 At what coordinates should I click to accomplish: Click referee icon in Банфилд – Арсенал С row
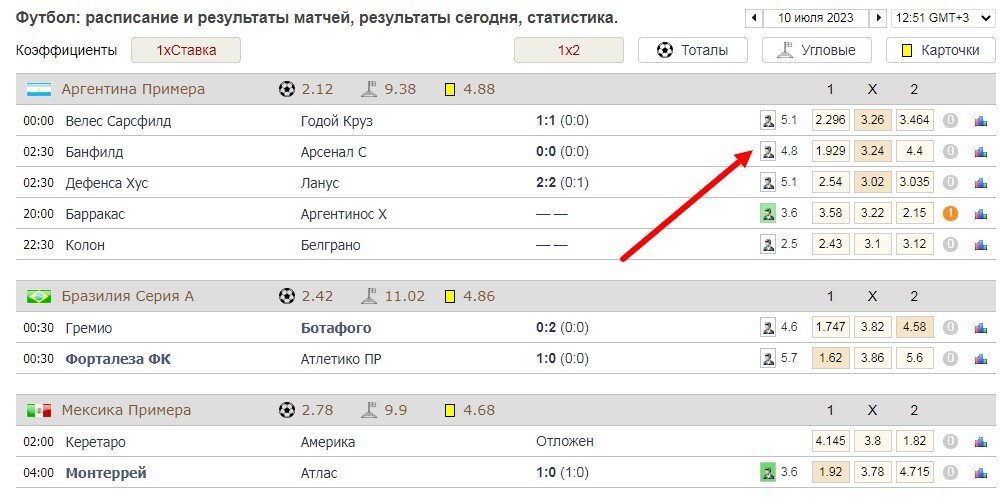767,152
